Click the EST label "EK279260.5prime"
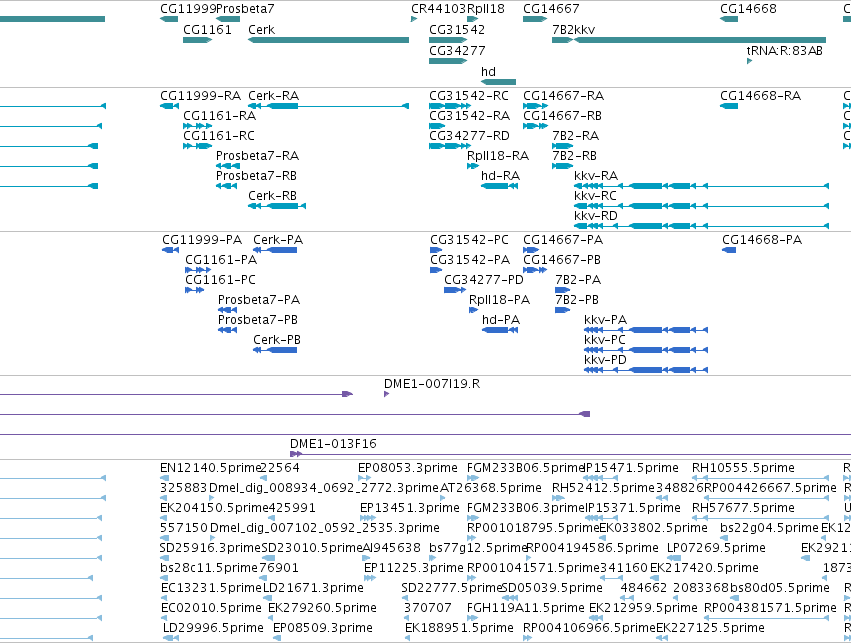This screenshot has height=643, width=851. point(322,608)
